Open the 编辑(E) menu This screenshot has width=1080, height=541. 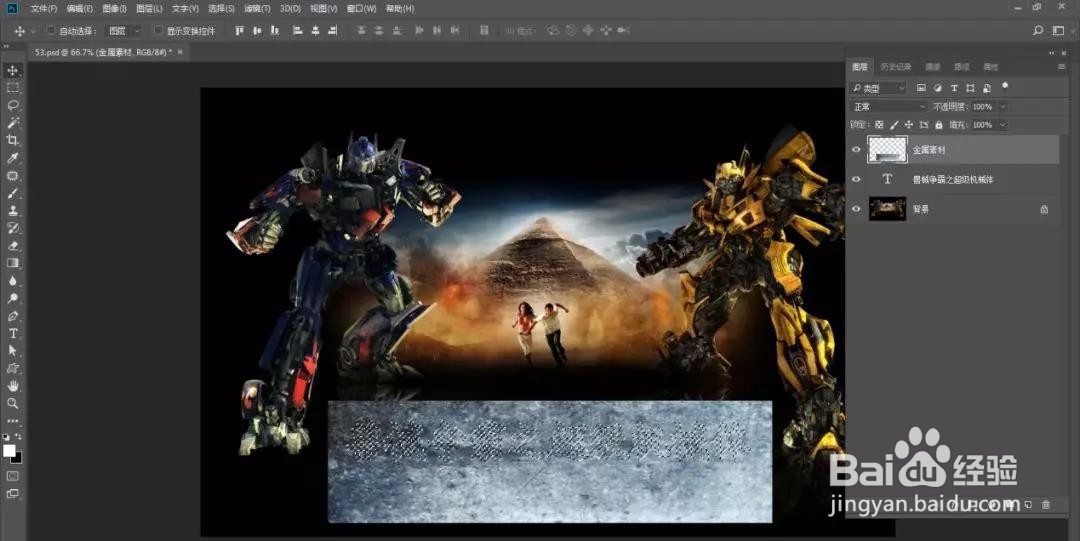80,8
